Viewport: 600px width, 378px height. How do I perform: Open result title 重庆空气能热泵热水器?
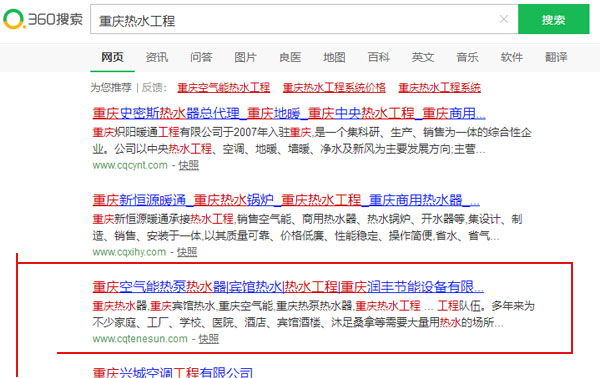tap(288, 287)
